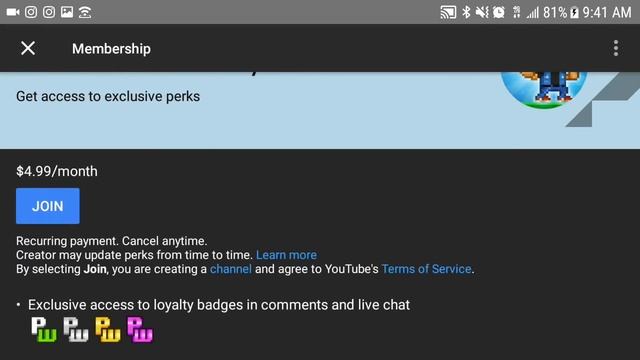Tap the $4.99/month price text
640x360 pixels.
57,171
